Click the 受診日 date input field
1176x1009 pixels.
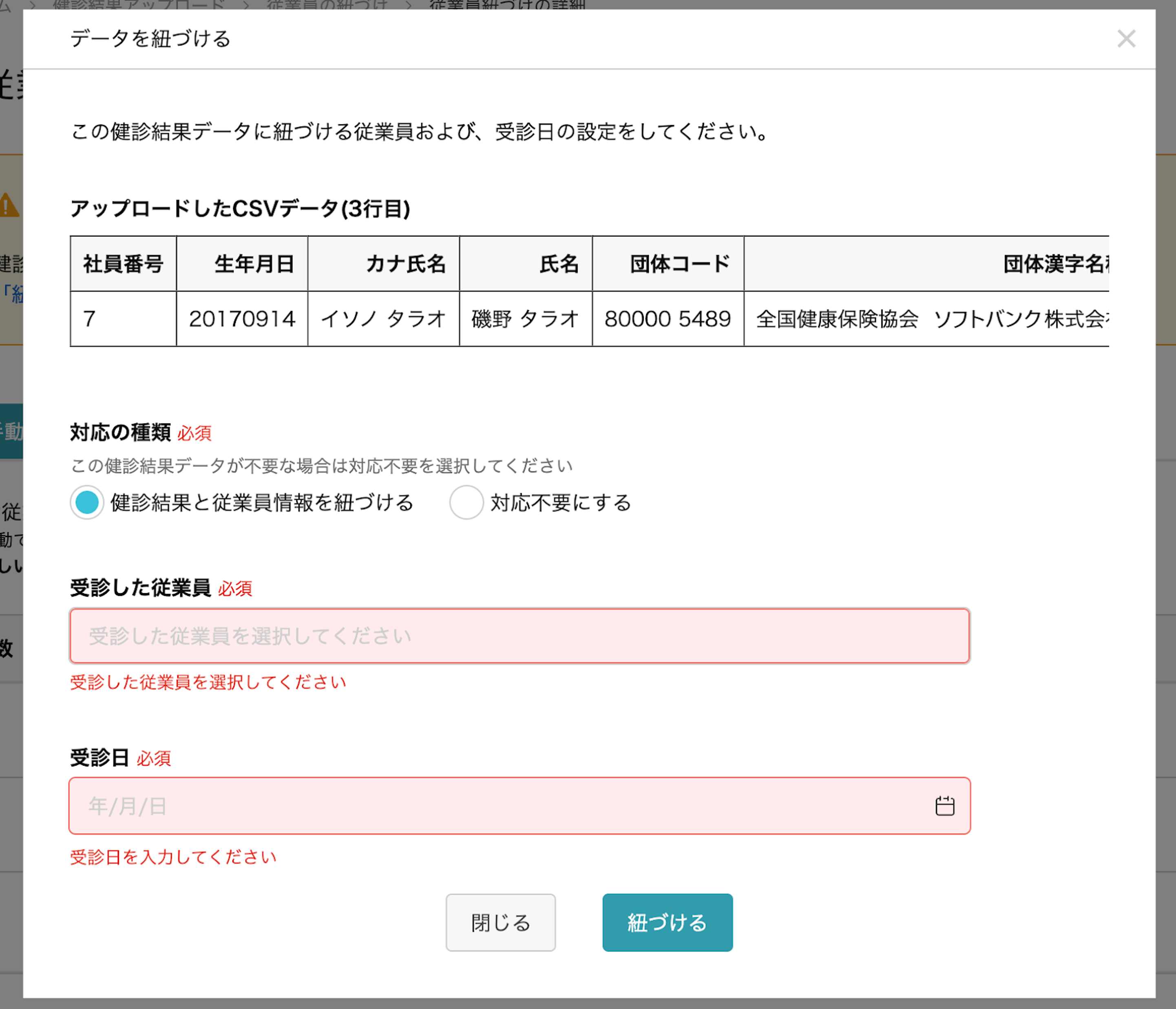tap(519, 806)
